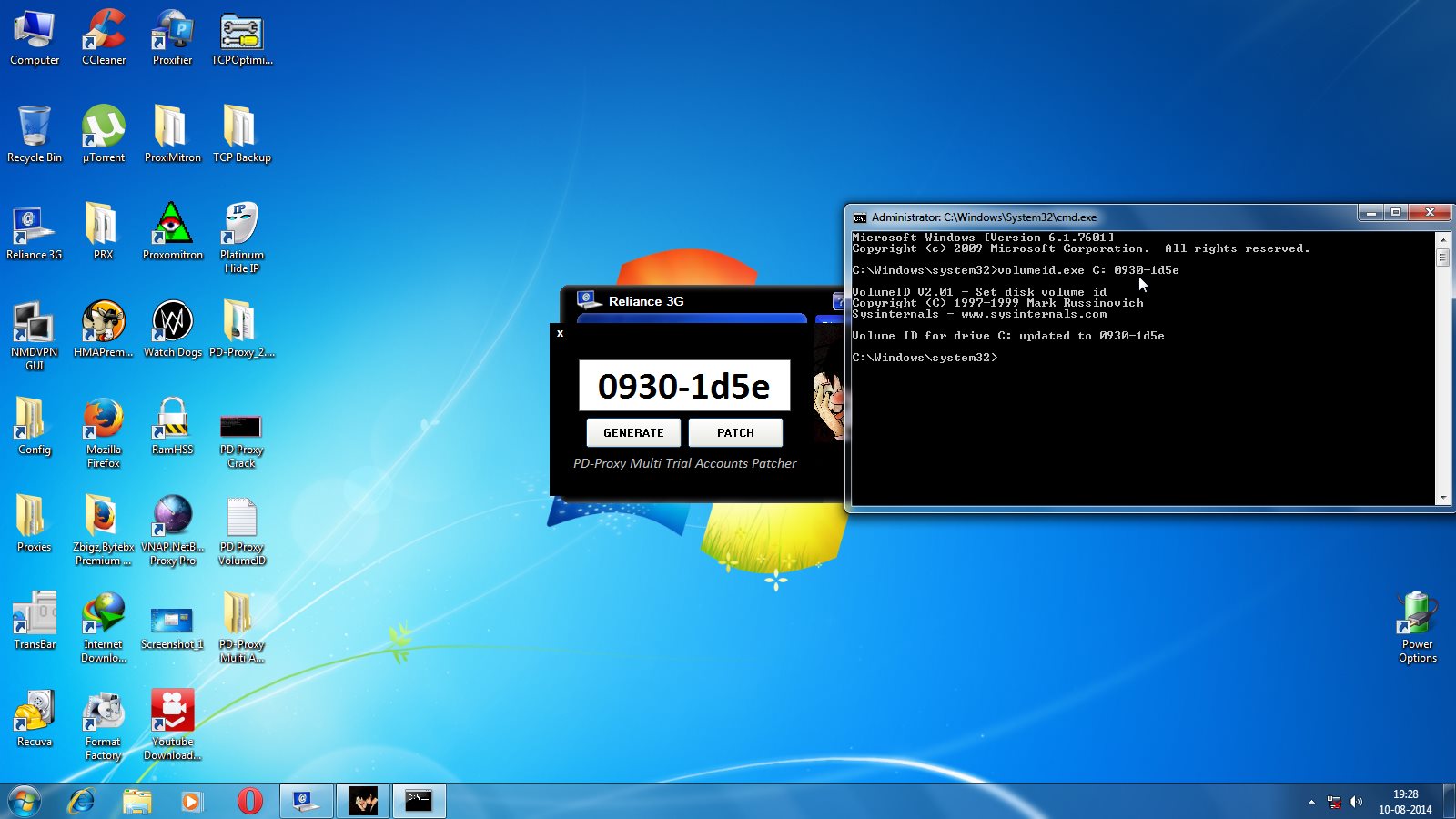Image resolution: width=1456 pixels, height=819 pixels.
Task: Click the Reliance 3G window title bar
Action: coord(701,301)
